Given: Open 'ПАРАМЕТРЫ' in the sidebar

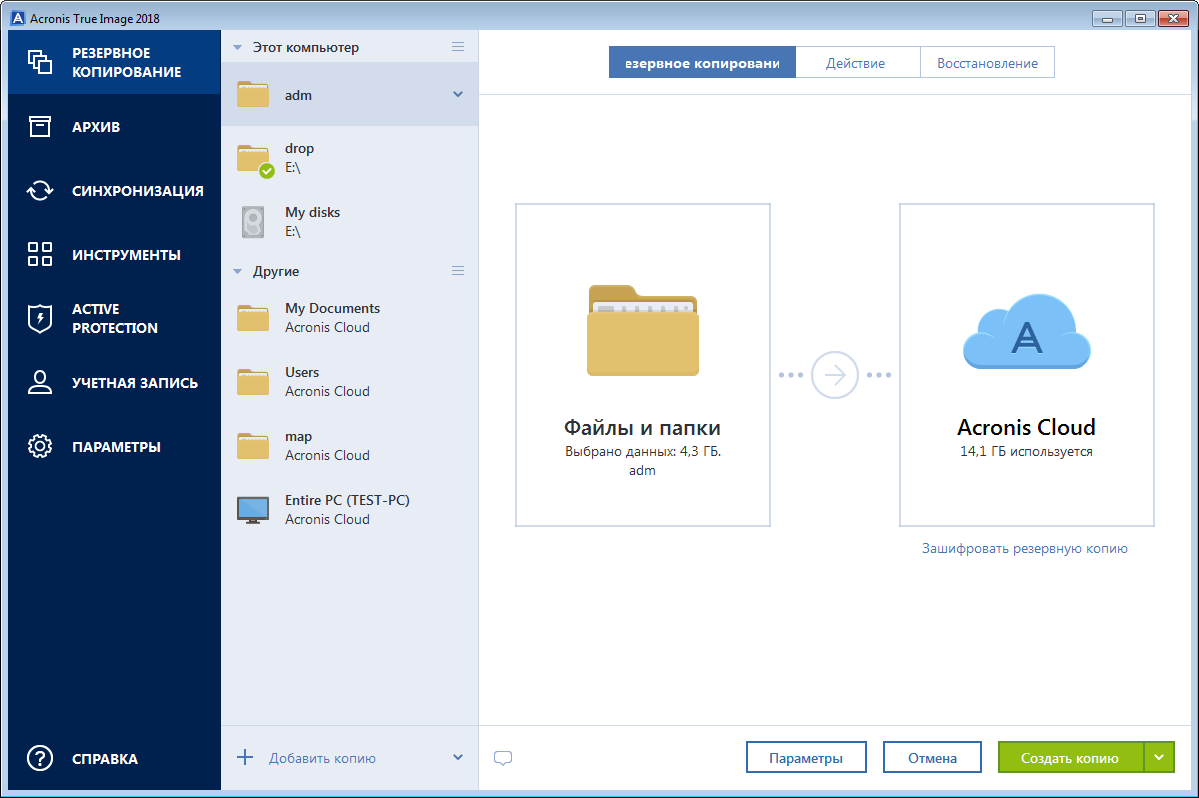Looking at the screenshot, I should (115, 446).
